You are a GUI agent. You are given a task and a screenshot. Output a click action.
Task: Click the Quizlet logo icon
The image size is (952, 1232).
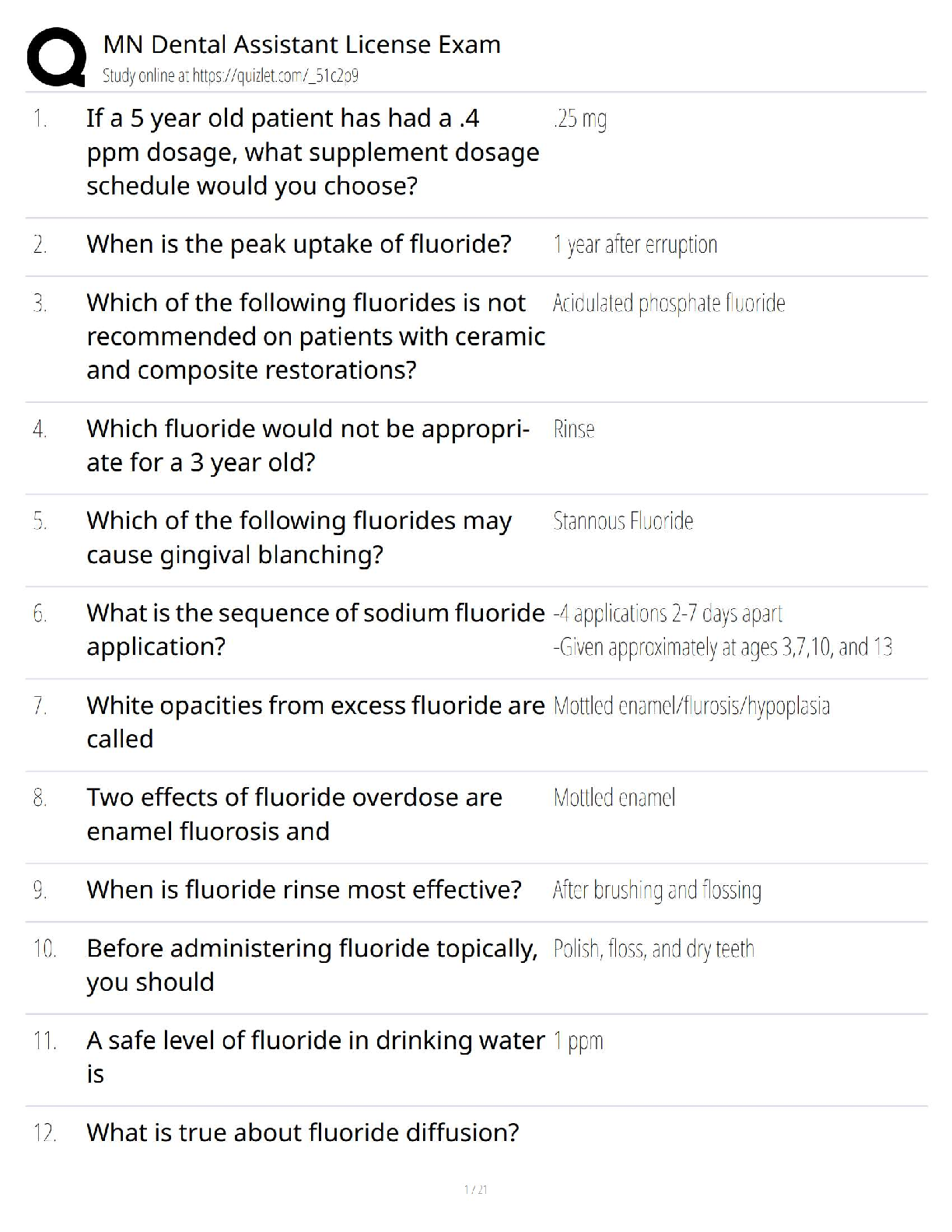tap(56, 57)
